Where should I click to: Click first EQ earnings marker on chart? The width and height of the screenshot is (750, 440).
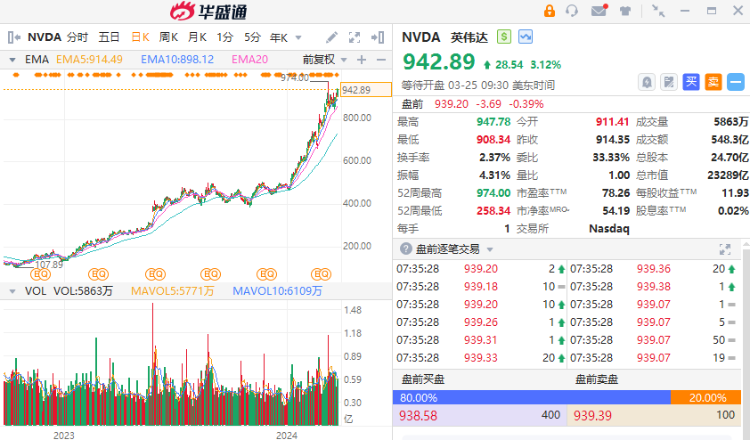pyautogui.click(x=41, y=274)
